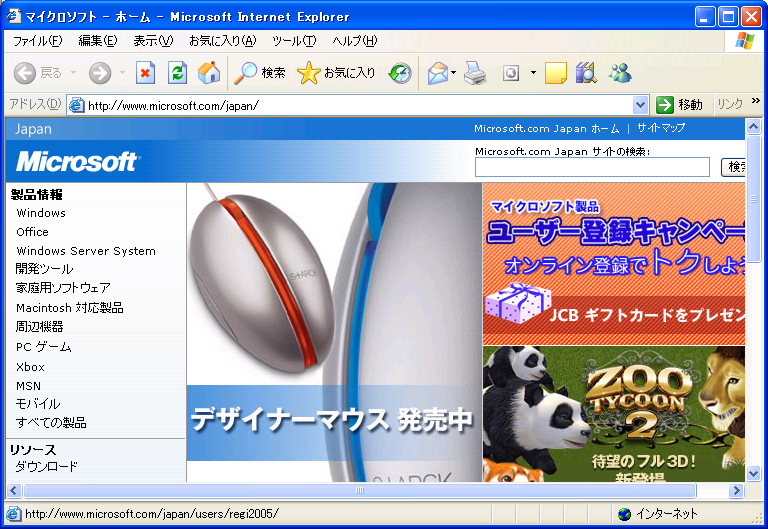Open MSN link in sidebar
768x529 pixels.
coord(28,386)
